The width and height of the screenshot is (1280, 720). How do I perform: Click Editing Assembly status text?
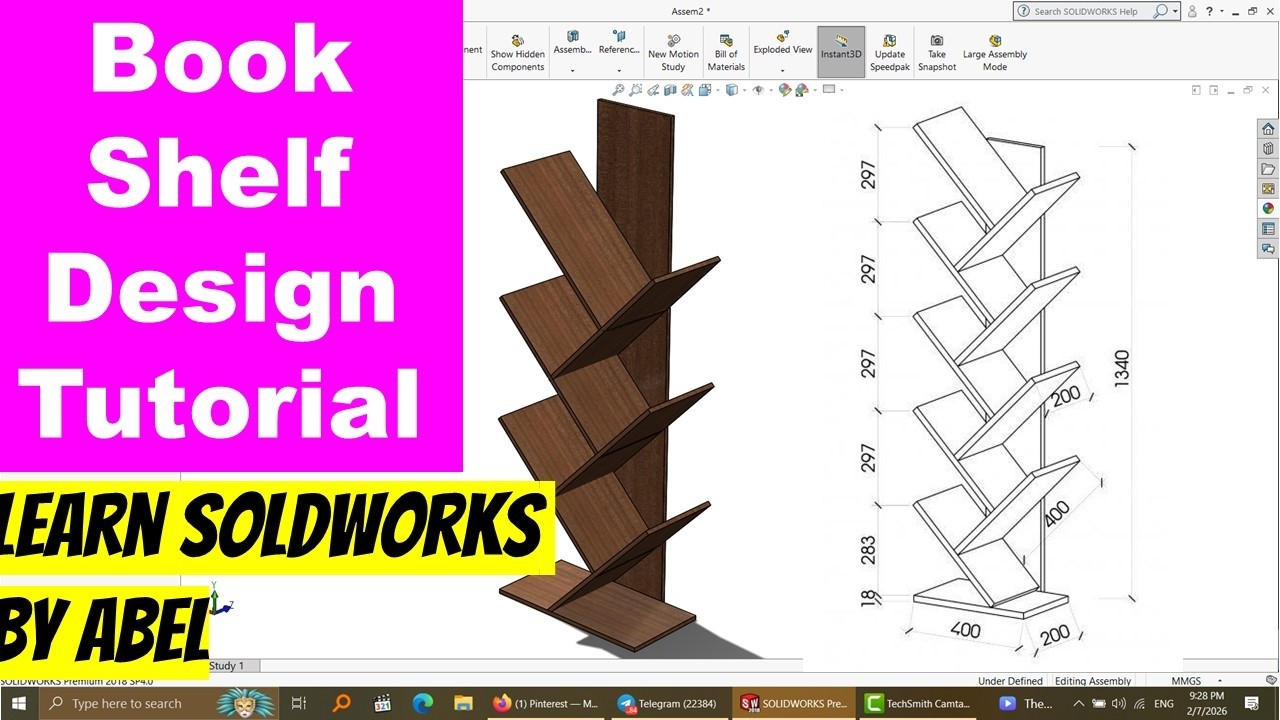click(1093, 681)
